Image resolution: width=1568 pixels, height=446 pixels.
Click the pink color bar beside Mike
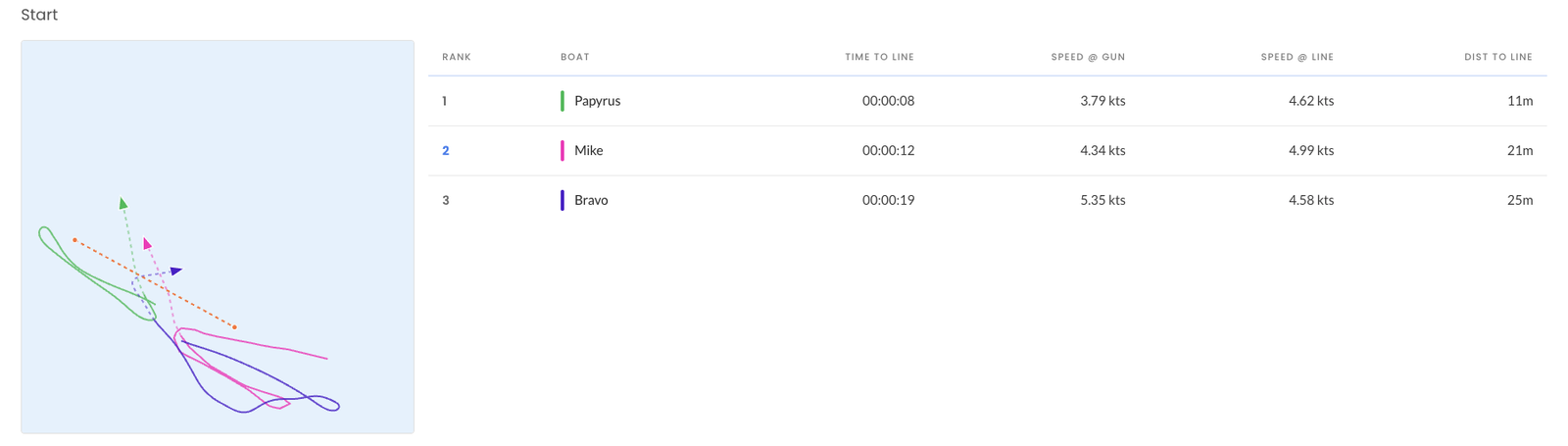click(562, 151)
